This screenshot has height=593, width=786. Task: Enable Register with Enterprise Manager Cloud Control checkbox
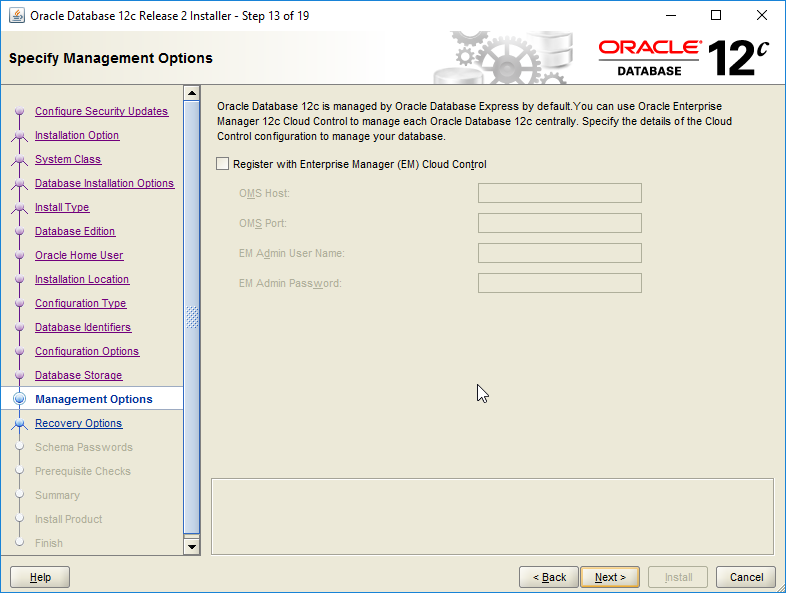[x=223, y=164]
